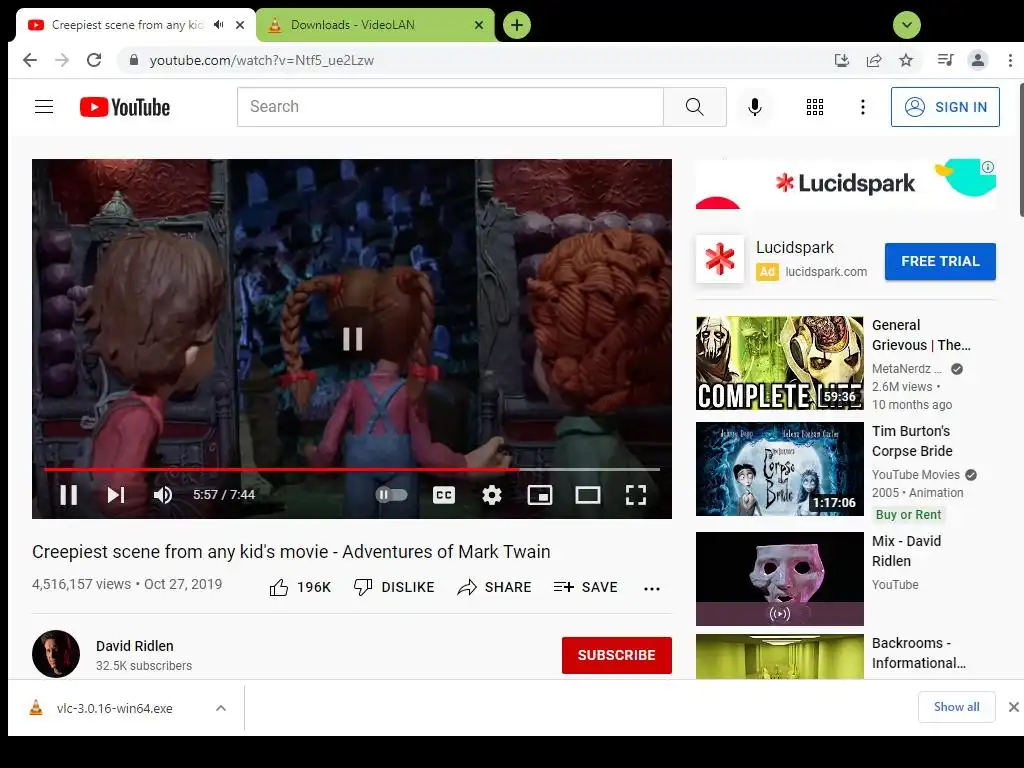1024x768 pixels.
Task: Open the YouTube hamburger guide menu
Action: (x=44, y=106)
